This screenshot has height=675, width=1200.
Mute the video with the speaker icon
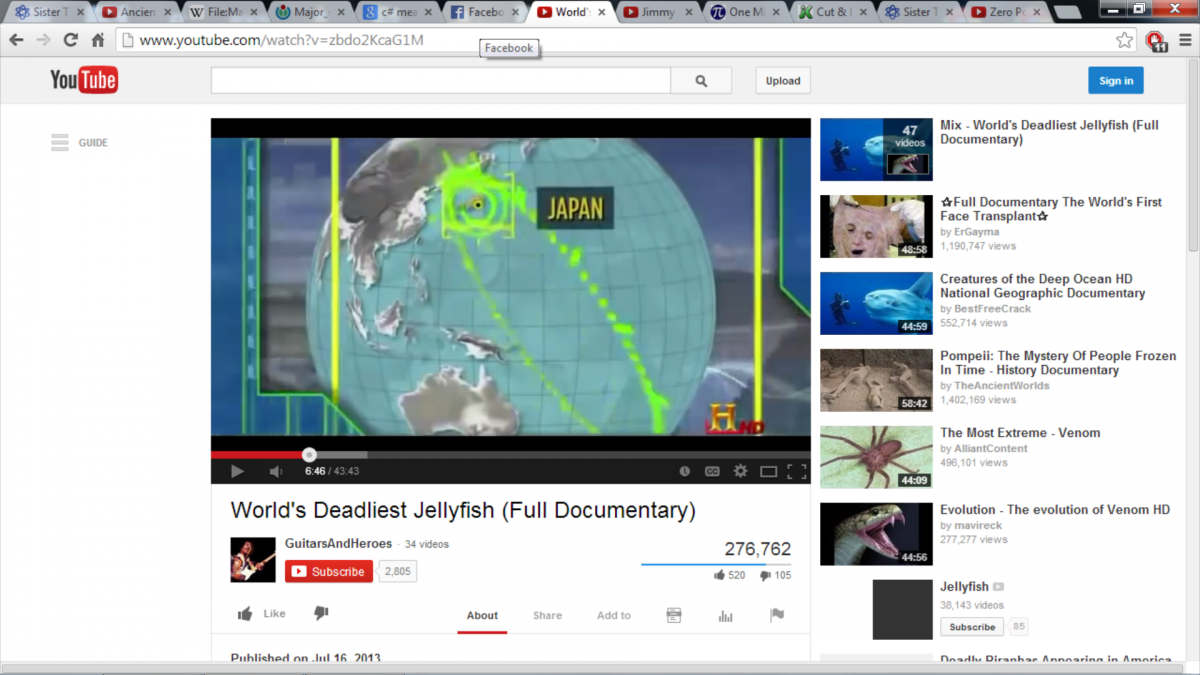[275, 471]
